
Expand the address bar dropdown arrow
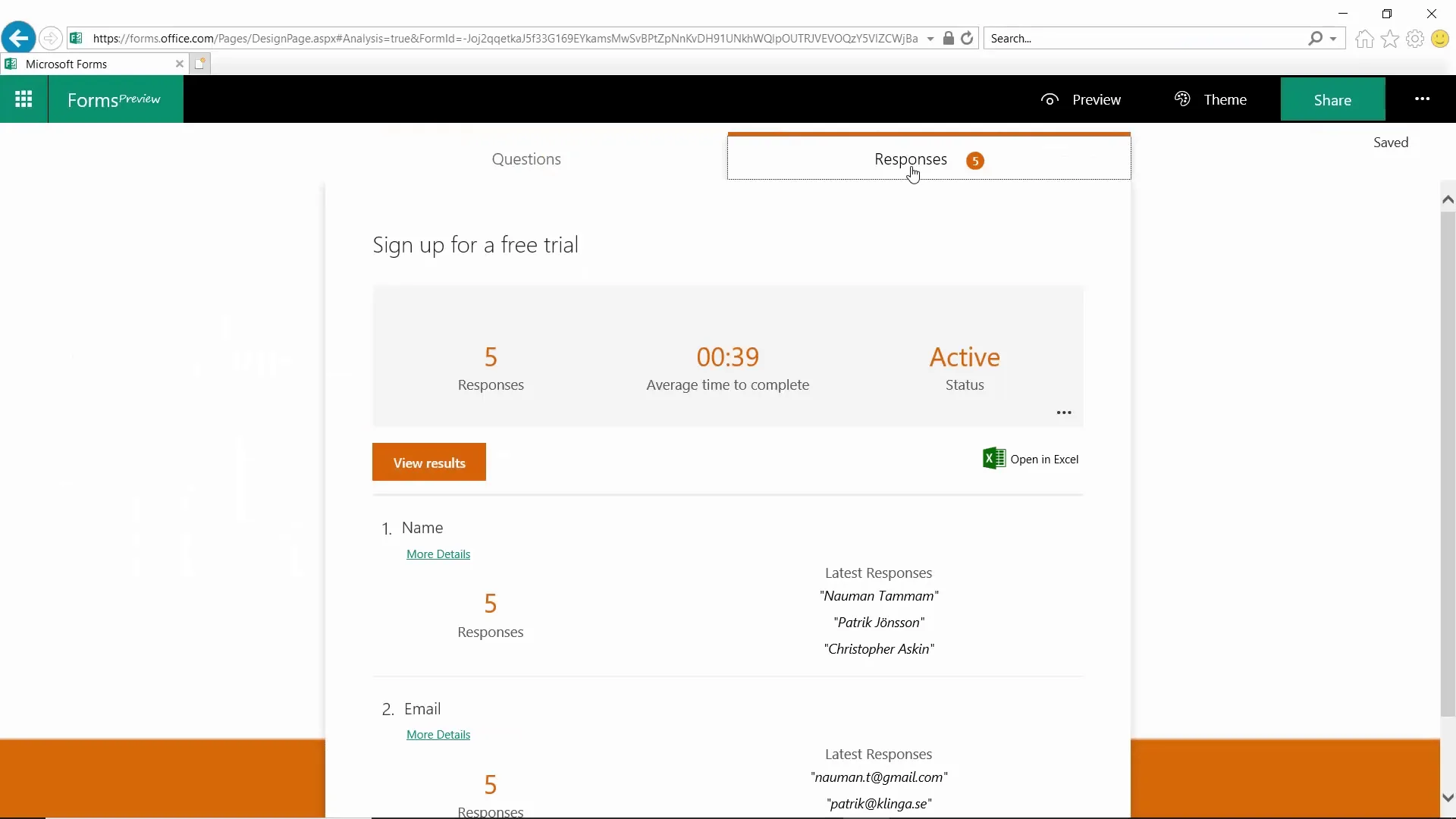[x=930, y=39]
